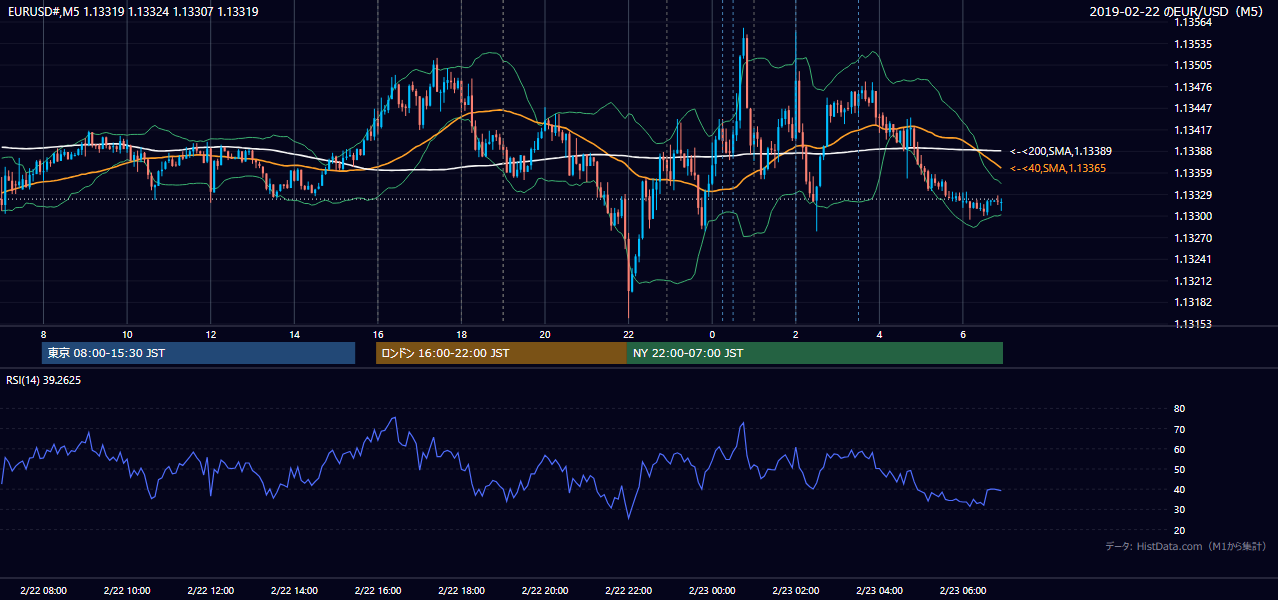The width and height of the screenshot is (1278, 600).
Task: Click the 2/22 08:00 time label
Action: [43, 591]
